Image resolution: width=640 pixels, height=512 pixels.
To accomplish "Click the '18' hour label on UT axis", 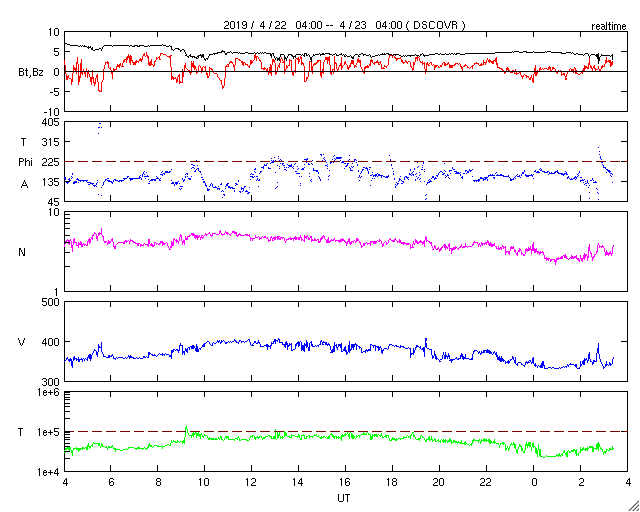I will click(x=392, y=483).
